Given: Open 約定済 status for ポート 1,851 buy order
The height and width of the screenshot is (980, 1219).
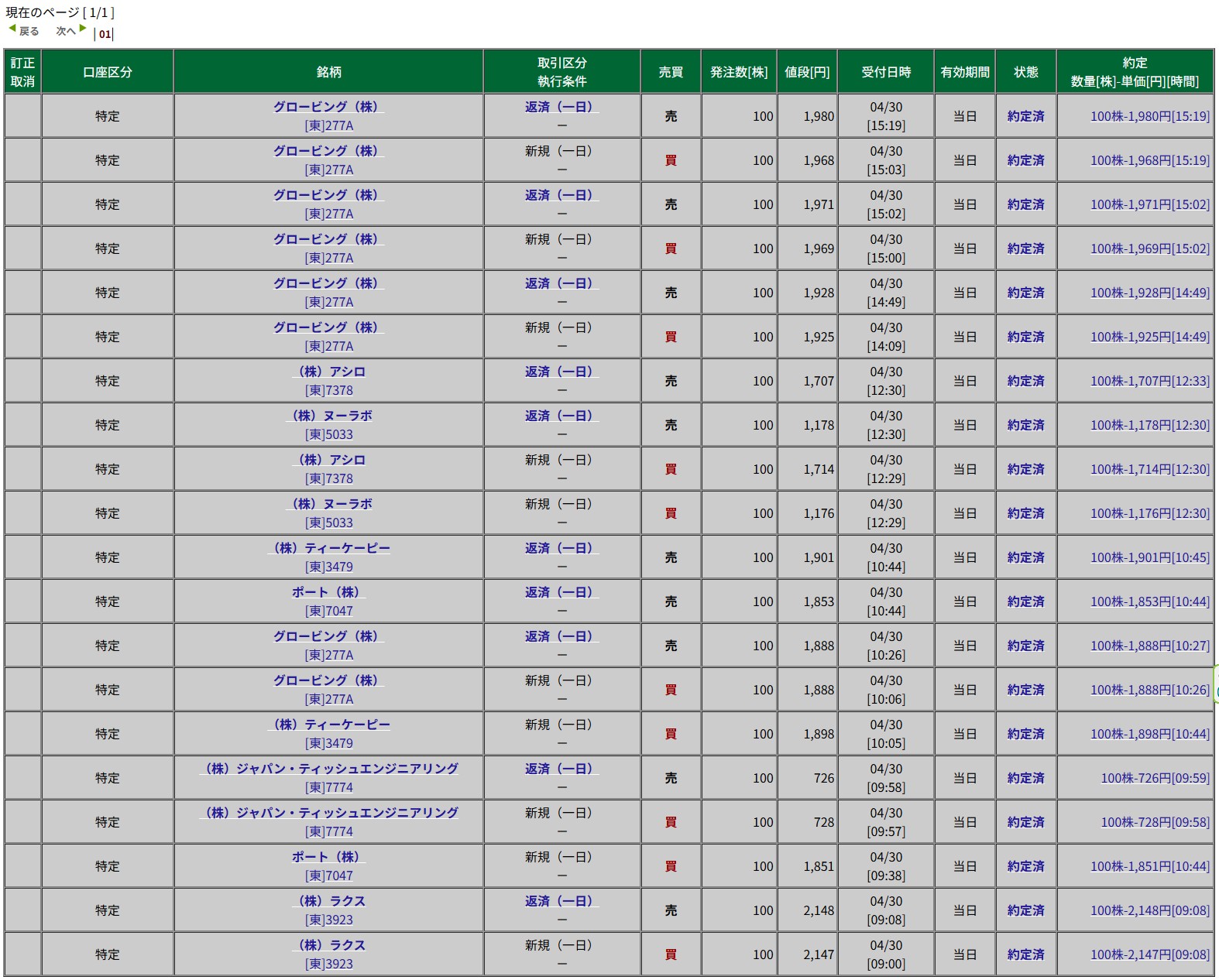Looking at the screenshot, I should (x=1025, y=867).
